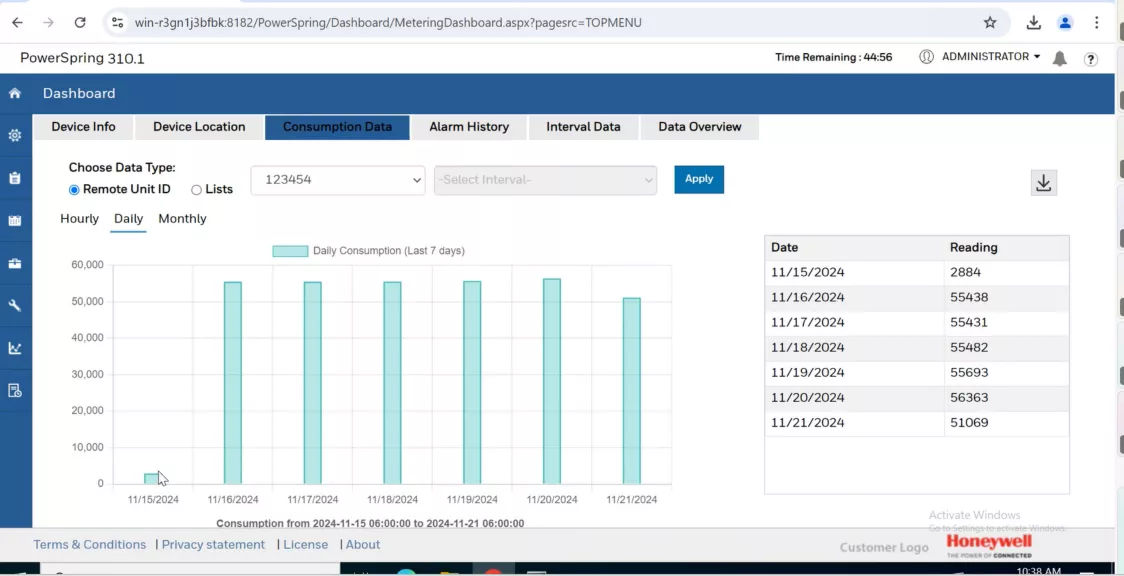This screenshot has height=576, width=1124.
Task: Select the Lists radio button
Action: [x=196, y=190]
